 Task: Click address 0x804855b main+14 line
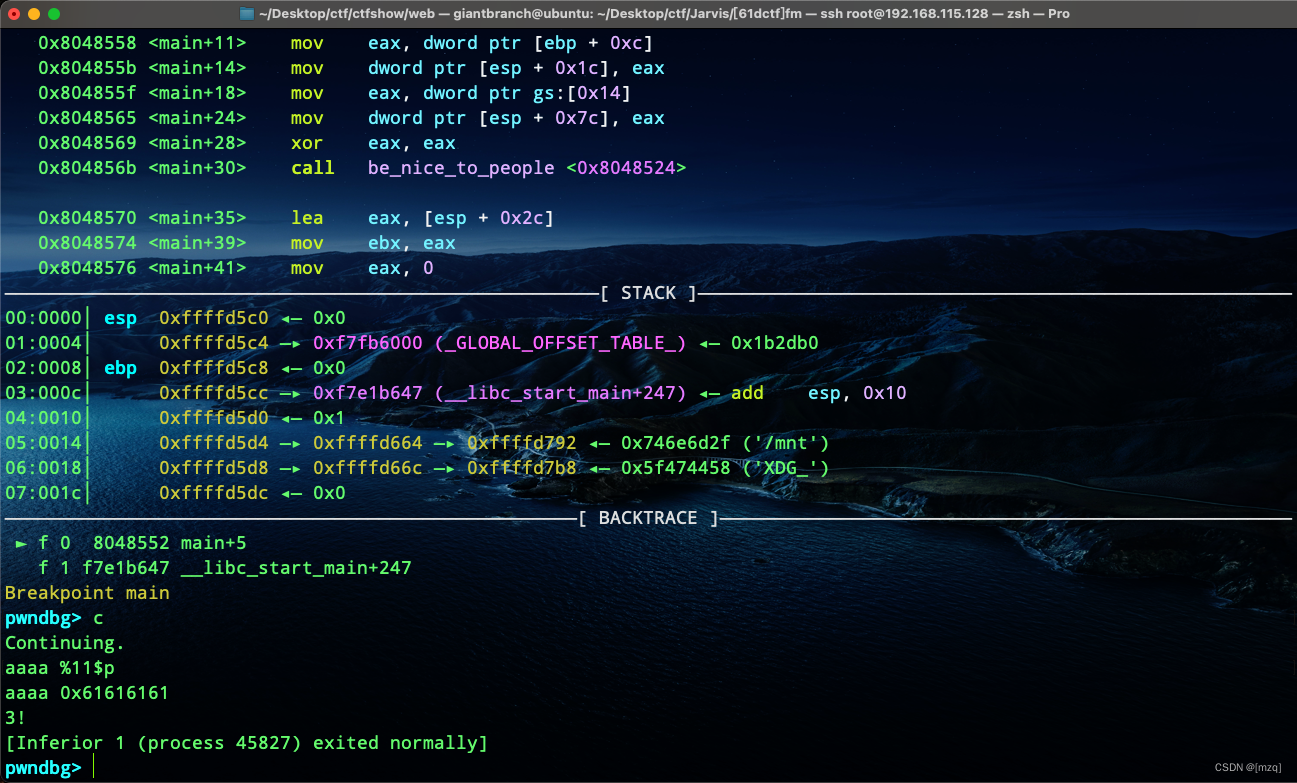click(x=351, y=68)
